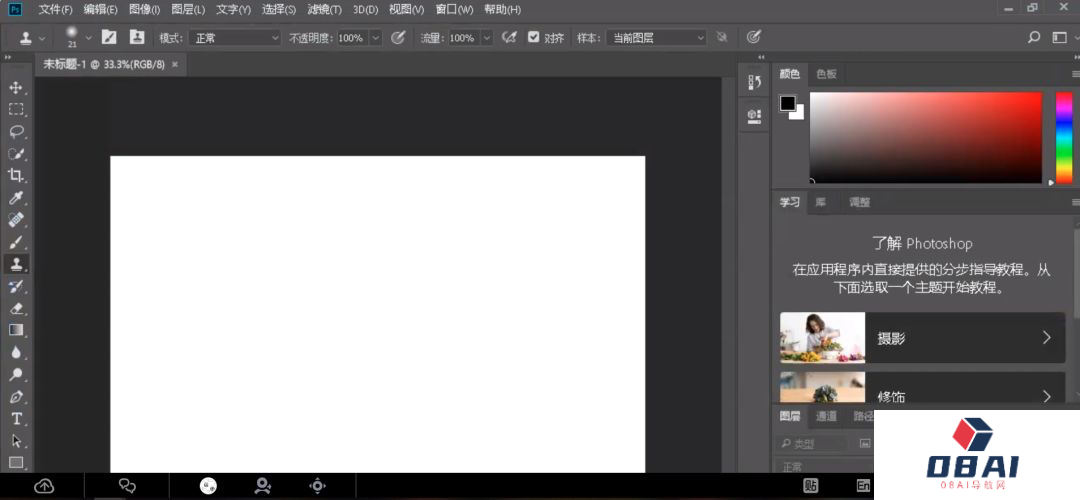Select the Pen tool
The image size is (1080, 500).
coord(16,397)
